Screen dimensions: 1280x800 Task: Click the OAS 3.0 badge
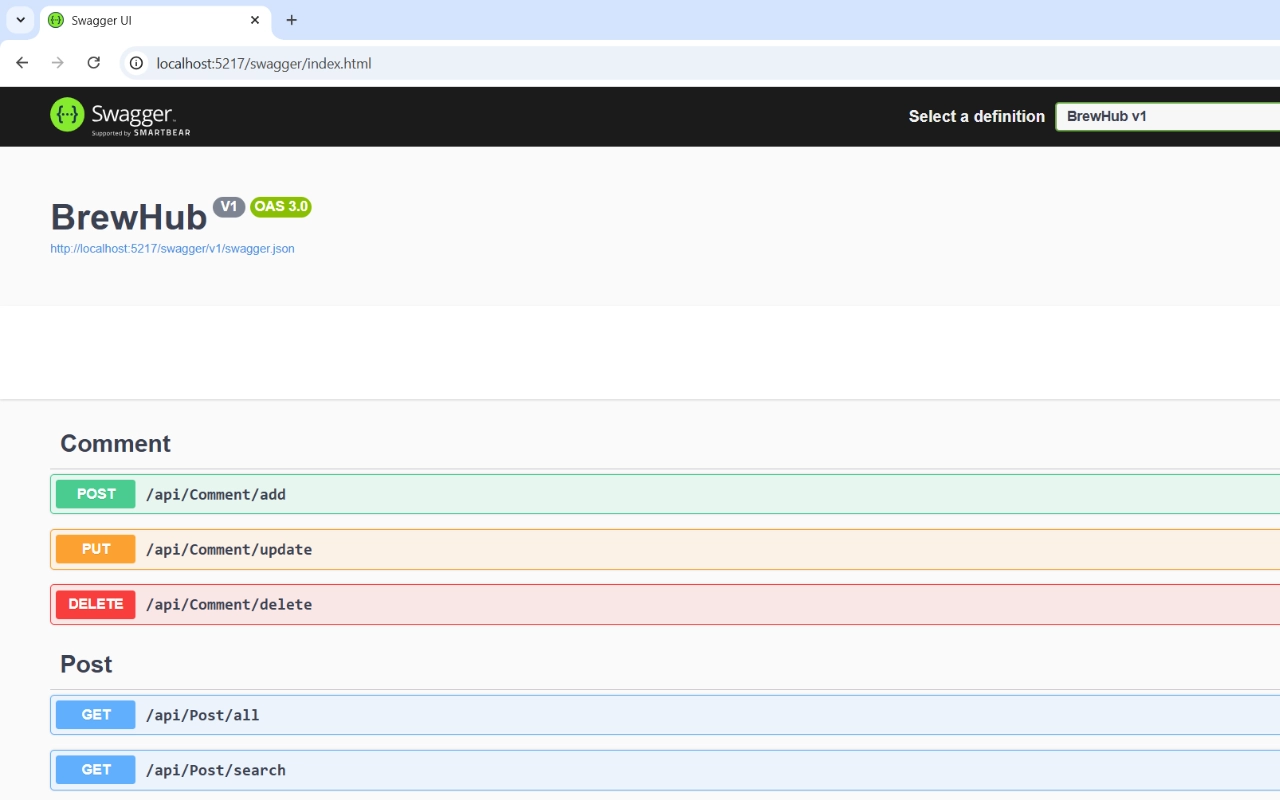click(280, 206)
